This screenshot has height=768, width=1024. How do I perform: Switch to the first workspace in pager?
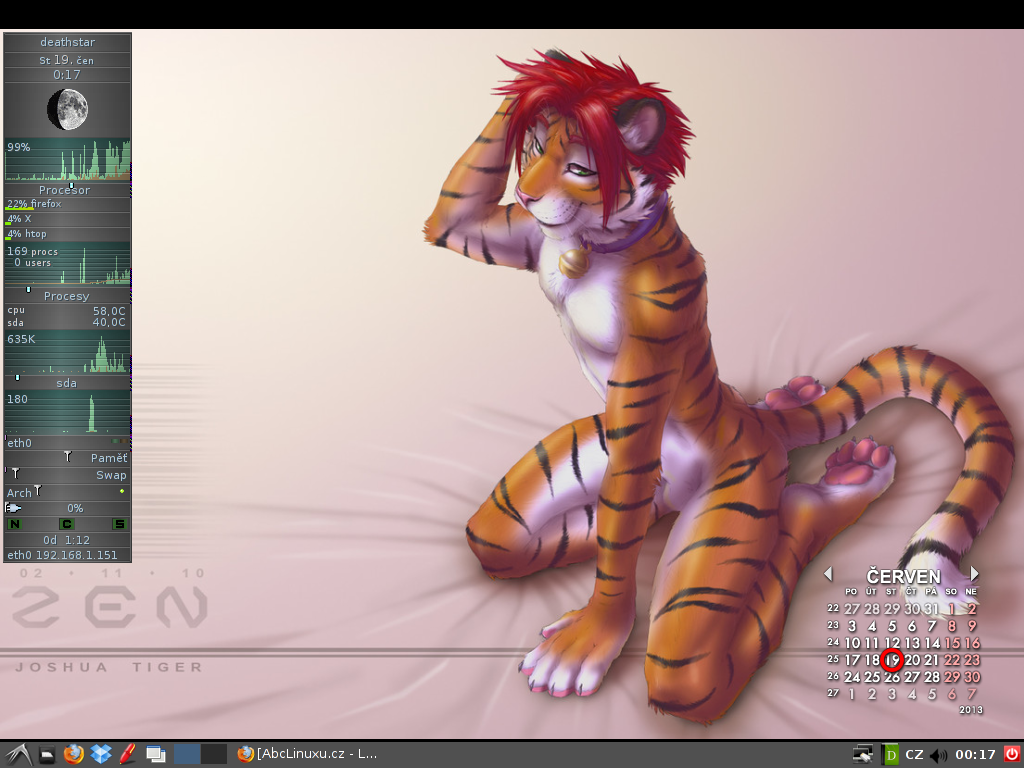187,754
